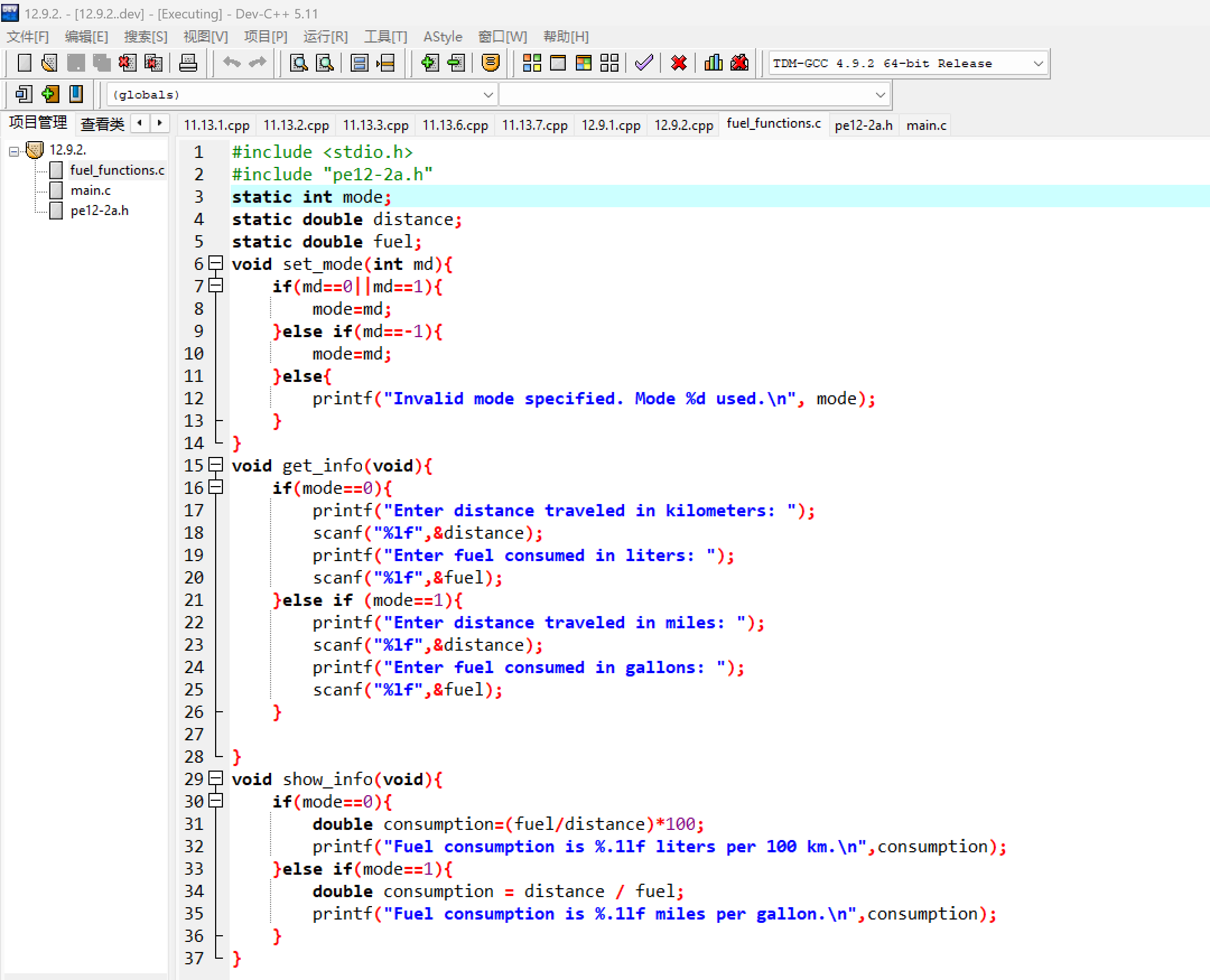Image resolution: width=1210 pixels, height=980 pixels.
Task: Collapse the show_info function fold marker
Action: 216,778
